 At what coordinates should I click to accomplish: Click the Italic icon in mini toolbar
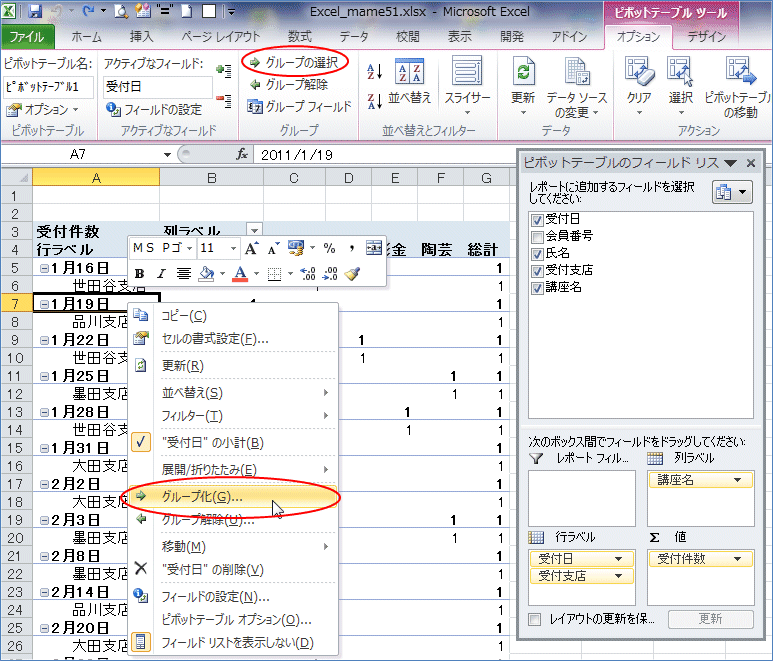(x=161, y=273)
